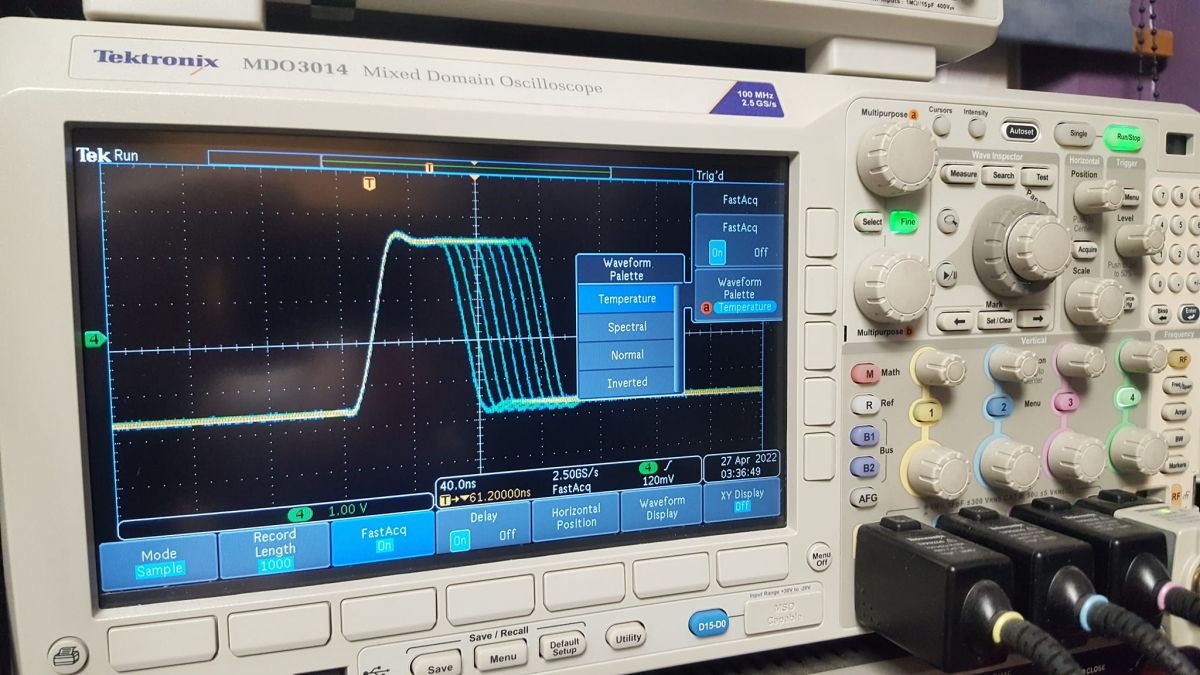Push the Intensity button
This screenshot has height=675, width=1200.
pos(976,128)
